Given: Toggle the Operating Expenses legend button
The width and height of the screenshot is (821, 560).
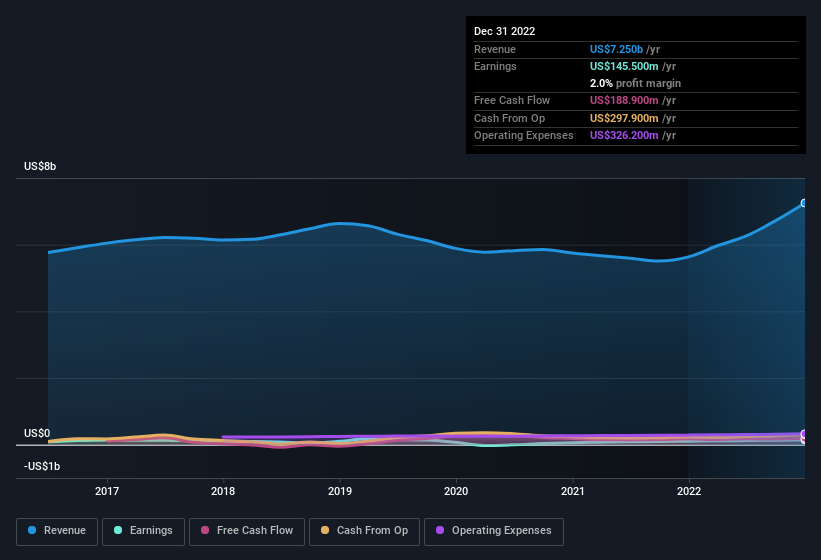Looking at the screenshot, I should [x=494, y=532].
